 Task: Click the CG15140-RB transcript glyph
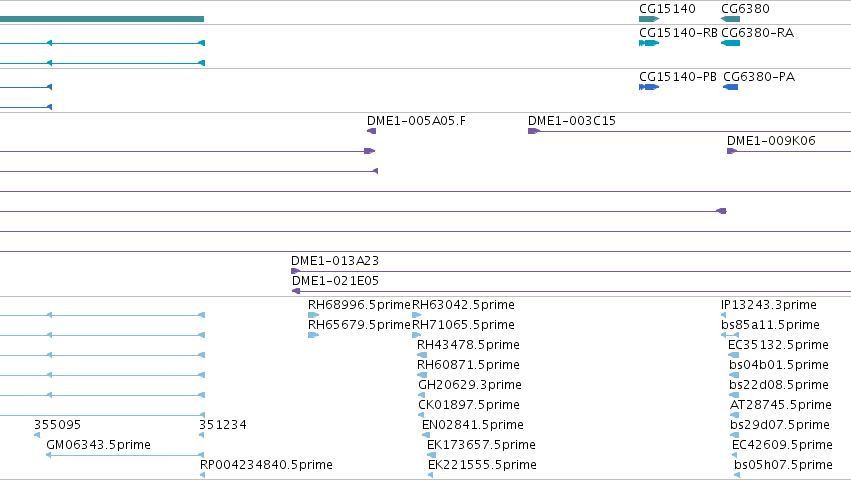(x=649, y=43)
